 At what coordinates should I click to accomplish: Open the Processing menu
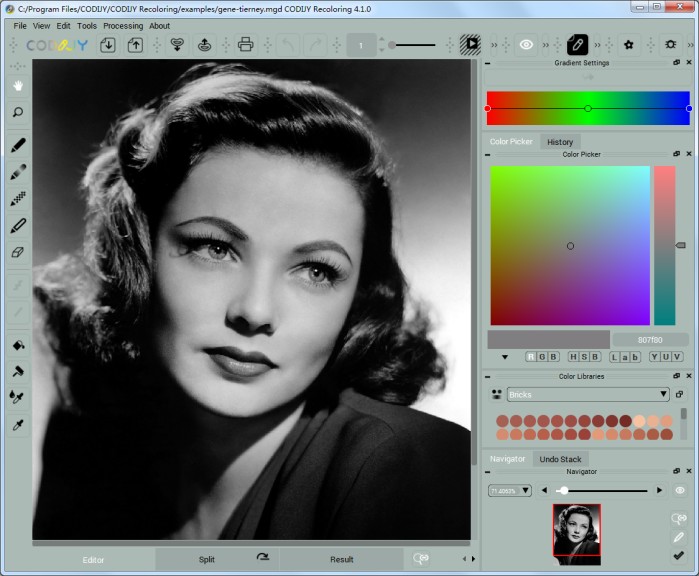point(123,26)
